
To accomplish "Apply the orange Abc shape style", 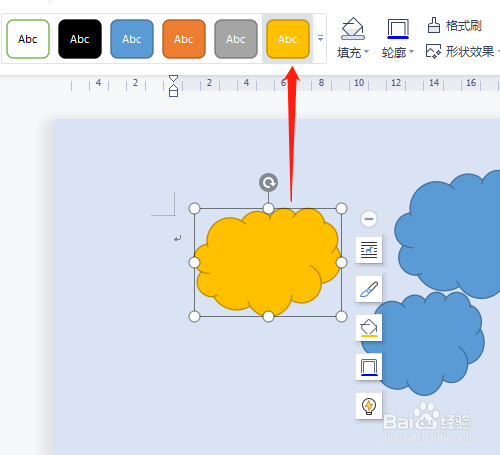I will [184, 39].
